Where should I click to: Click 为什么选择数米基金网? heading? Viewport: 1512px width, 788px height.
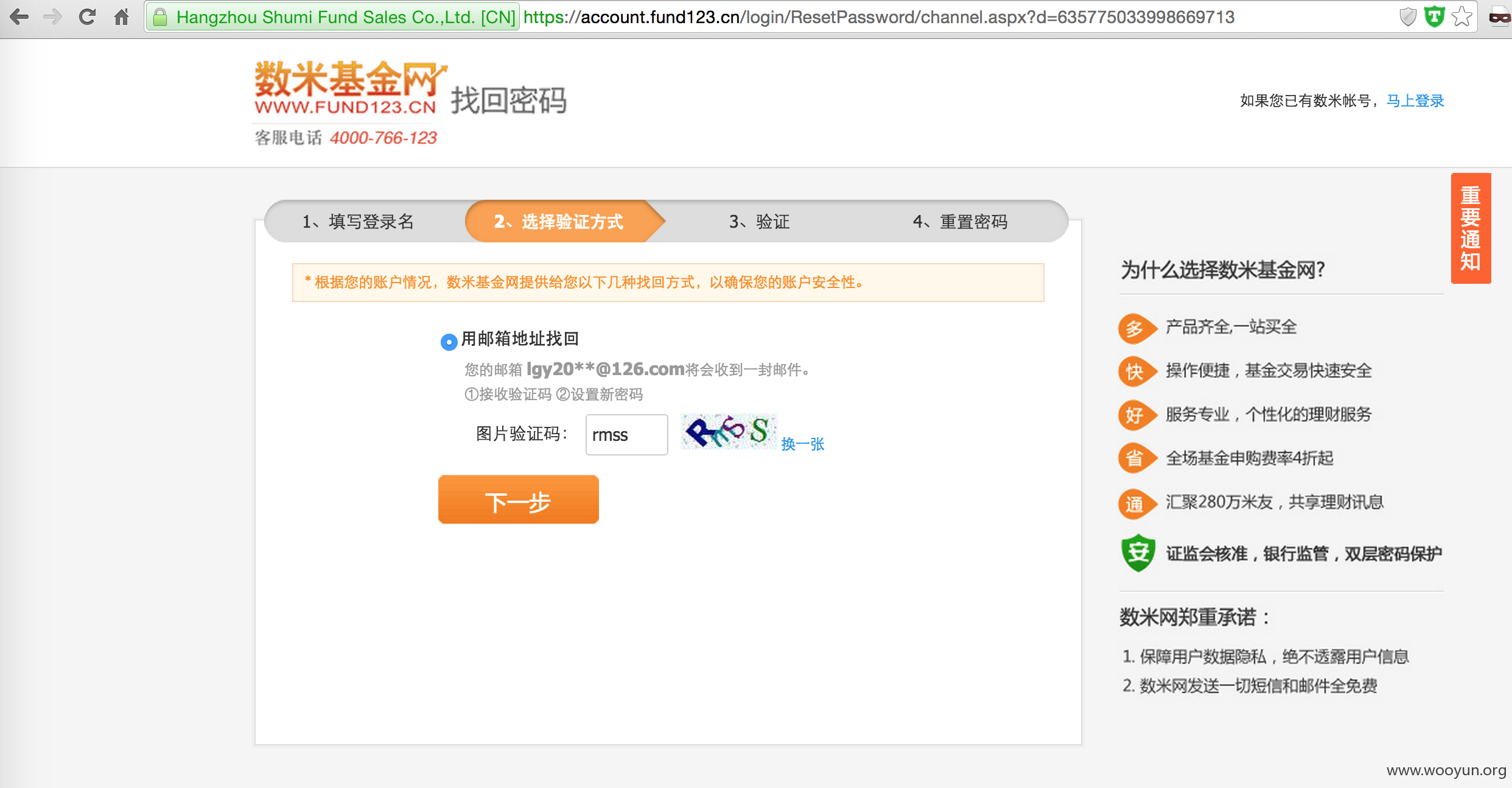coord(1222,270)
